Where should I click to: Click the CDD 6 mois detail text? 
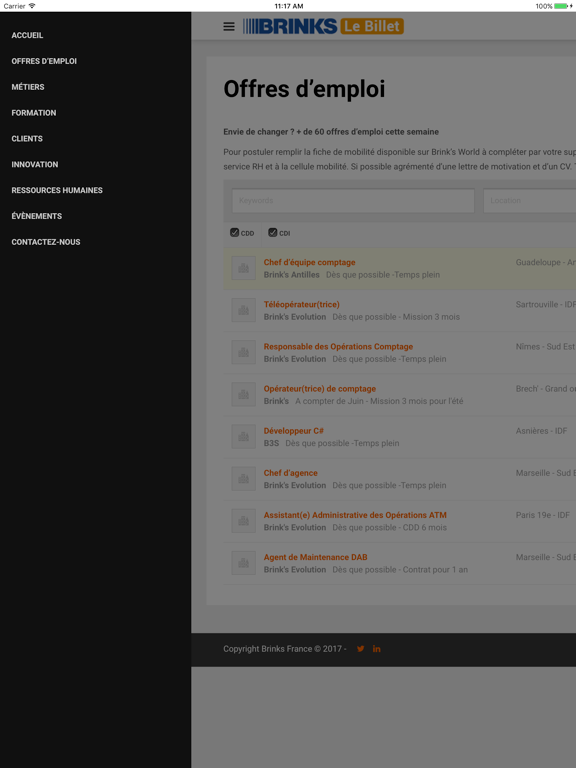click(x=425, y=528)
